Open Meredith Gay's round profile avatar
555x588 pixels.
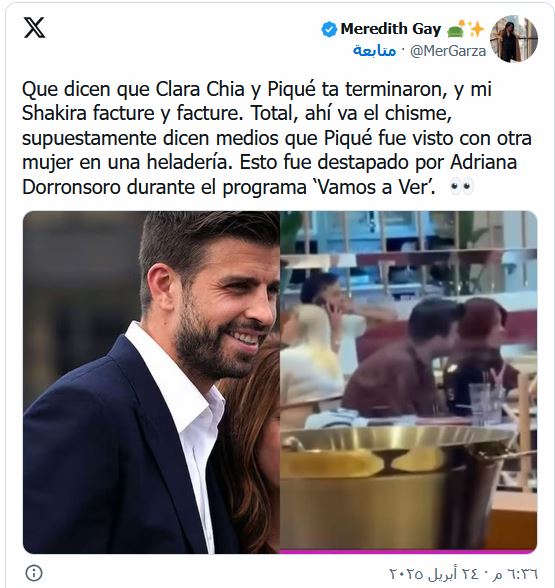point(514,39)
